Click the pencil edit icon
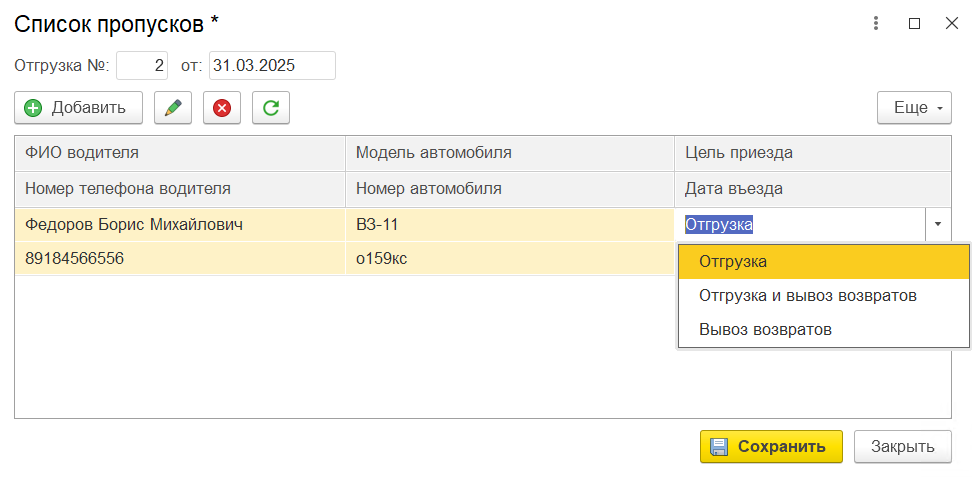 tap(173, 108)
